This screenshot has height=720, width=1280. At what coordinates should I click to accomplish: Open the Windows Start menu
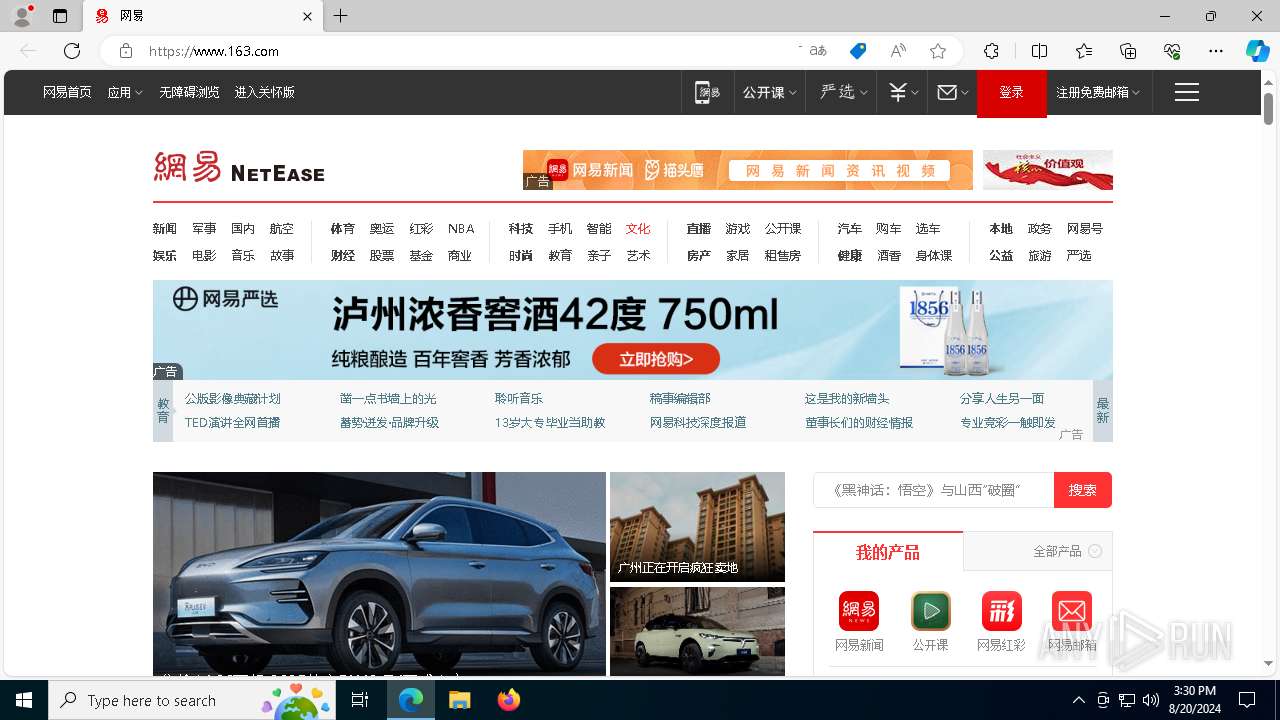[24, 700]
